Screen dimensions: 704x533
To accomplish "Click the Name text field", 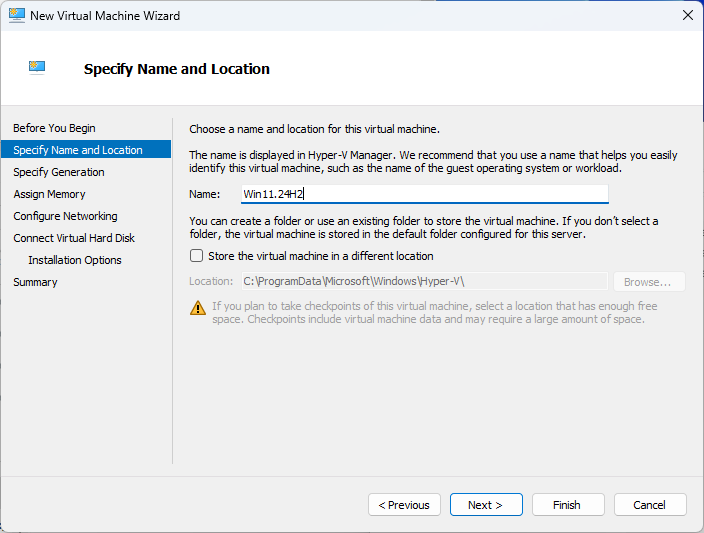I will click(425, 194).
